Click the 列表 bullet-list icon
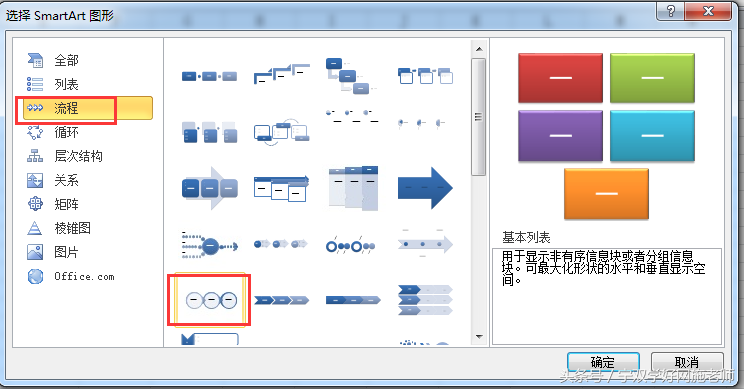The height and width of the screenshot is (389, 744). coord(35,84)
